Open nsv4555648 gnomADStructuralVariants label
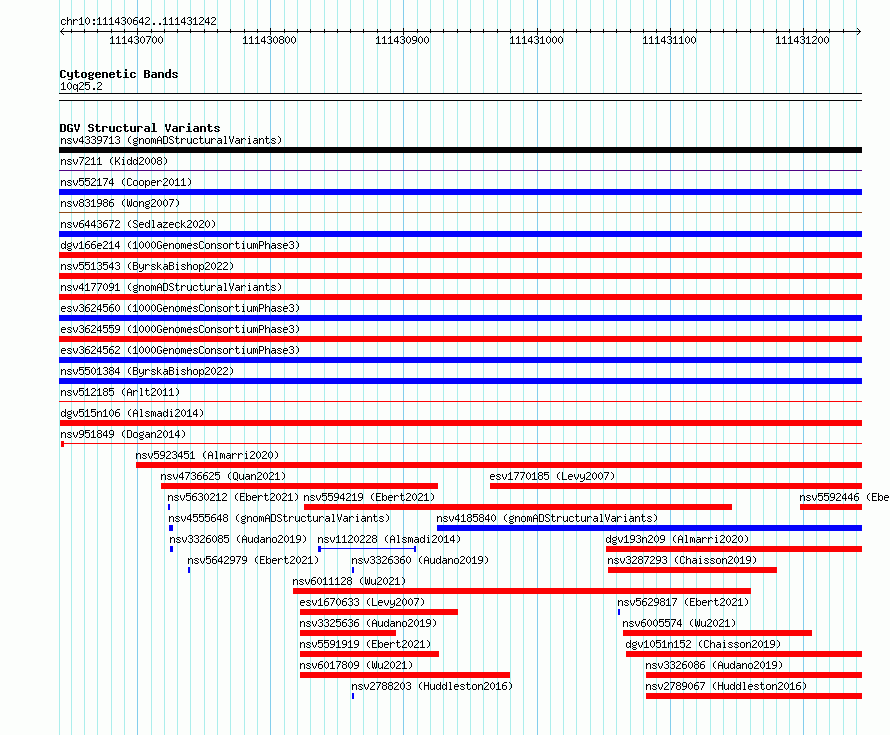 coord(279,518)
